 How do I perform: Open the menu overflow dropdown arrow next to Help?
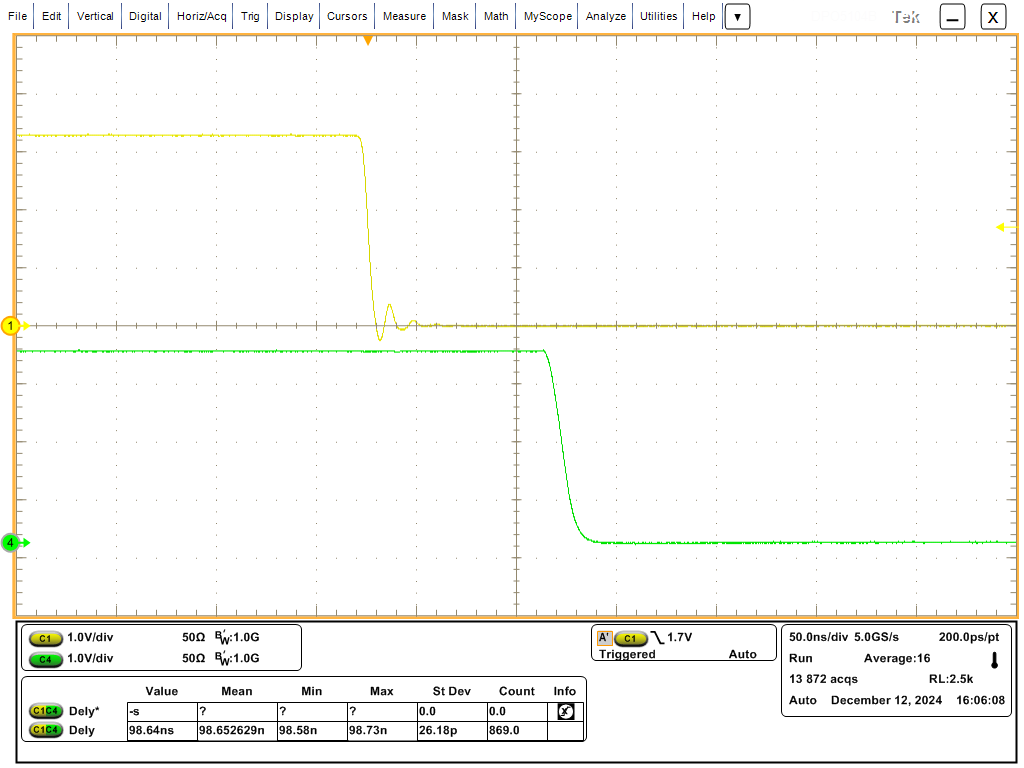point(737,16)
